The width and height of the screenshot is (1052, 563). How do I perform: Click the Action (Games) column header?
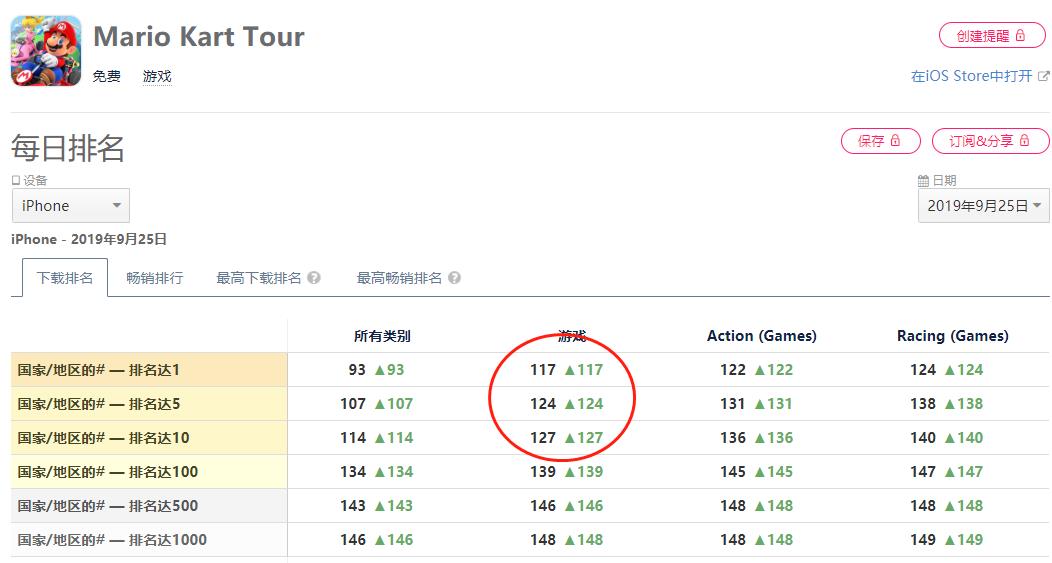[761, 336]
